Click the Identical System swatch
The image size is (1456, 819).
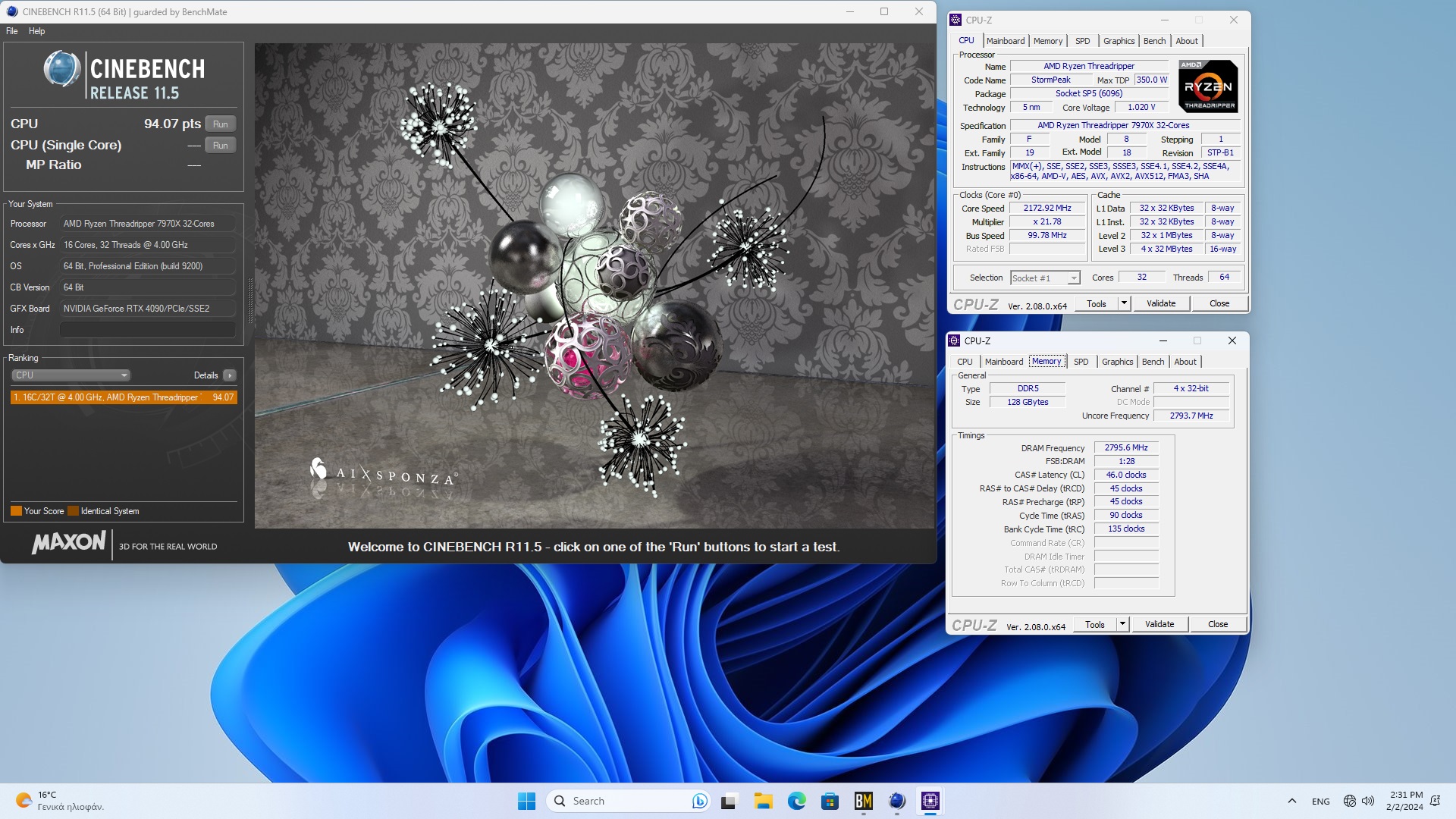[73, 511]
